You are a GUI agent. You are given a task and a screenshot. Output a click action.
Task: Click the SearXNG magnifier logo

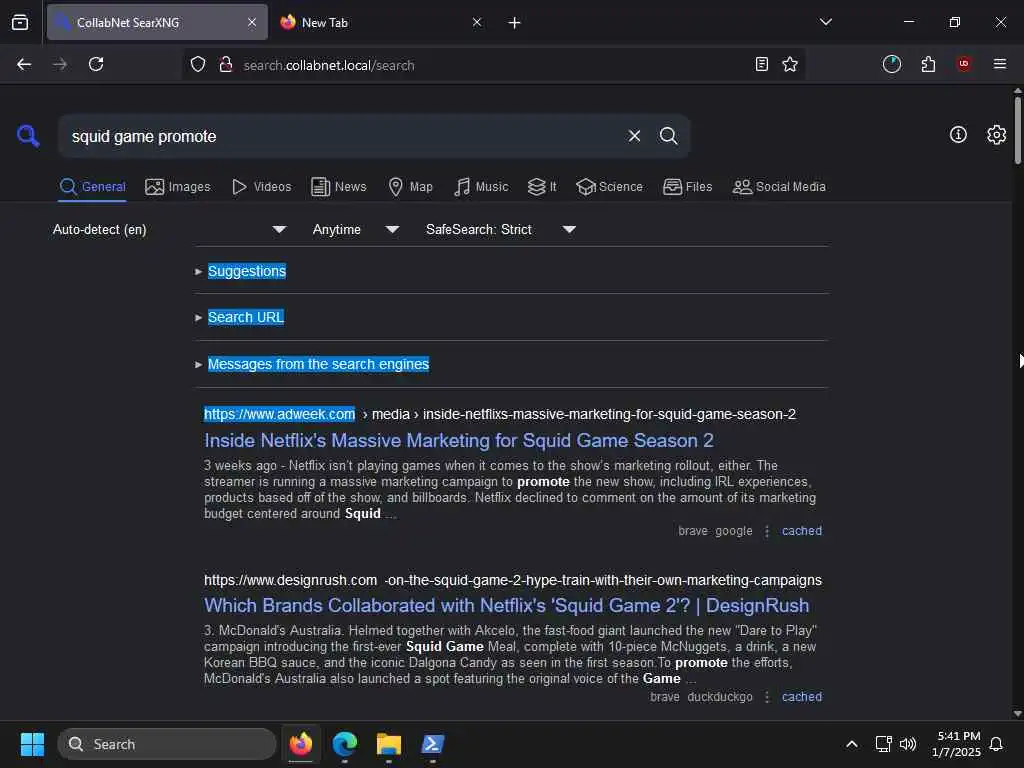point(28,136)
